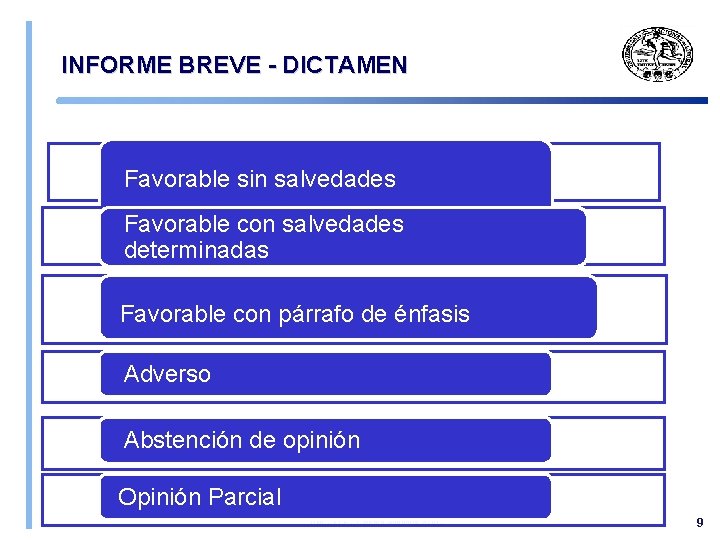Image resolution: width=720 pixels, height=540 pixels.
Task: Click white box right of salvedades determinadas
Action: pos(625,236)
